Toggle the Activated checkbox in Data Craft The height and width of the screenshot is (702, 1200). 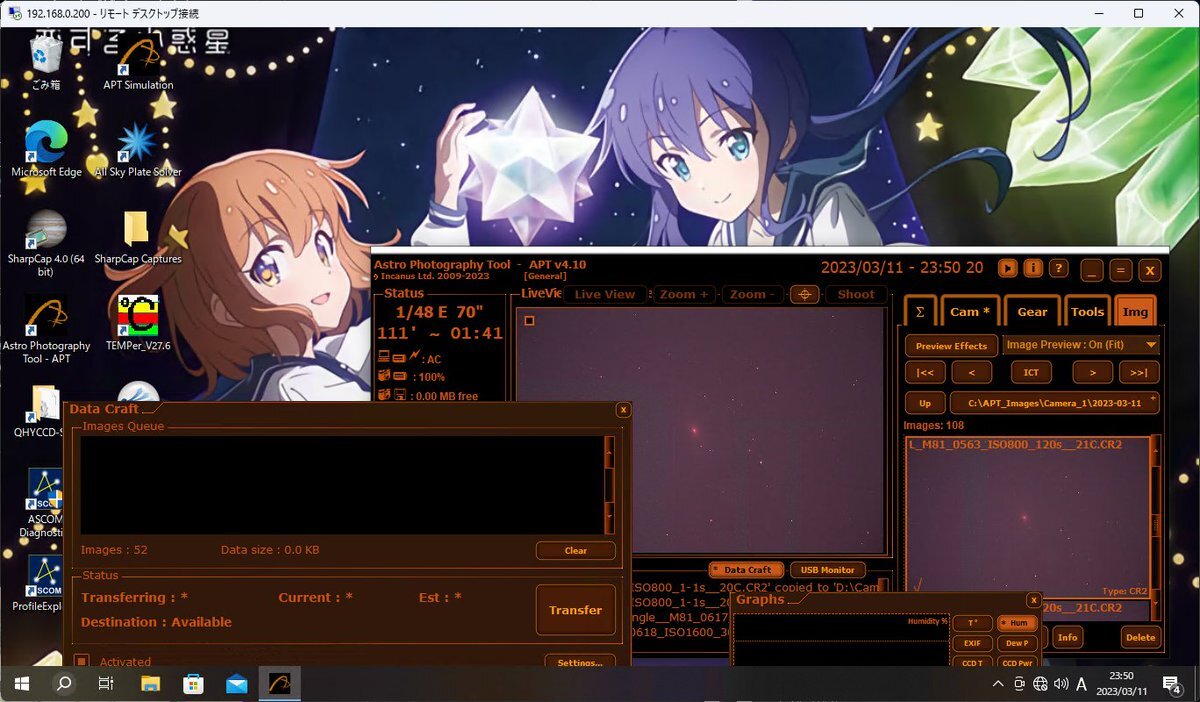point(82,661)
